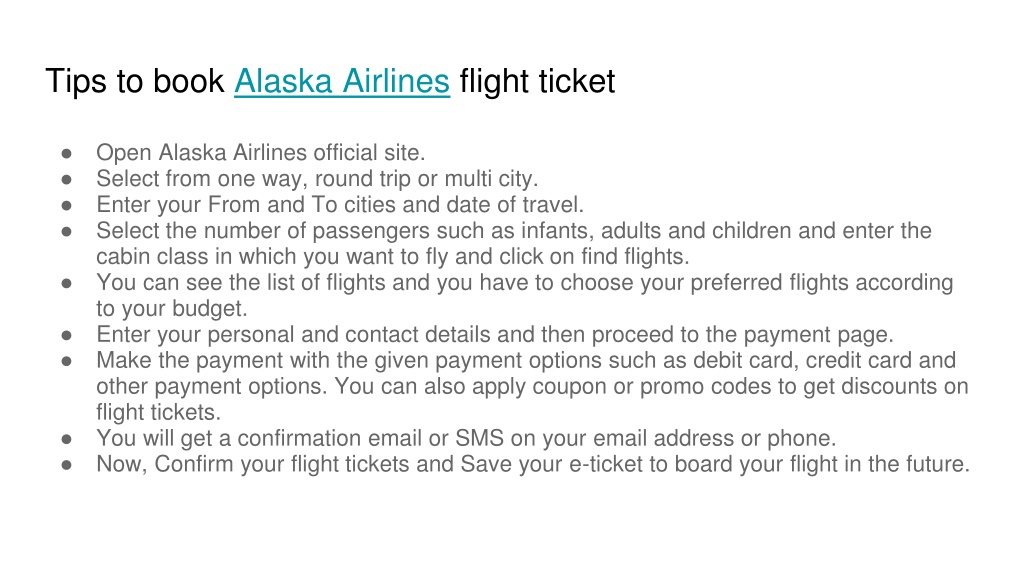Click bullet point beside 'Open Alaska Airlines'
The image size is (1024, 576).
[67, 153]
